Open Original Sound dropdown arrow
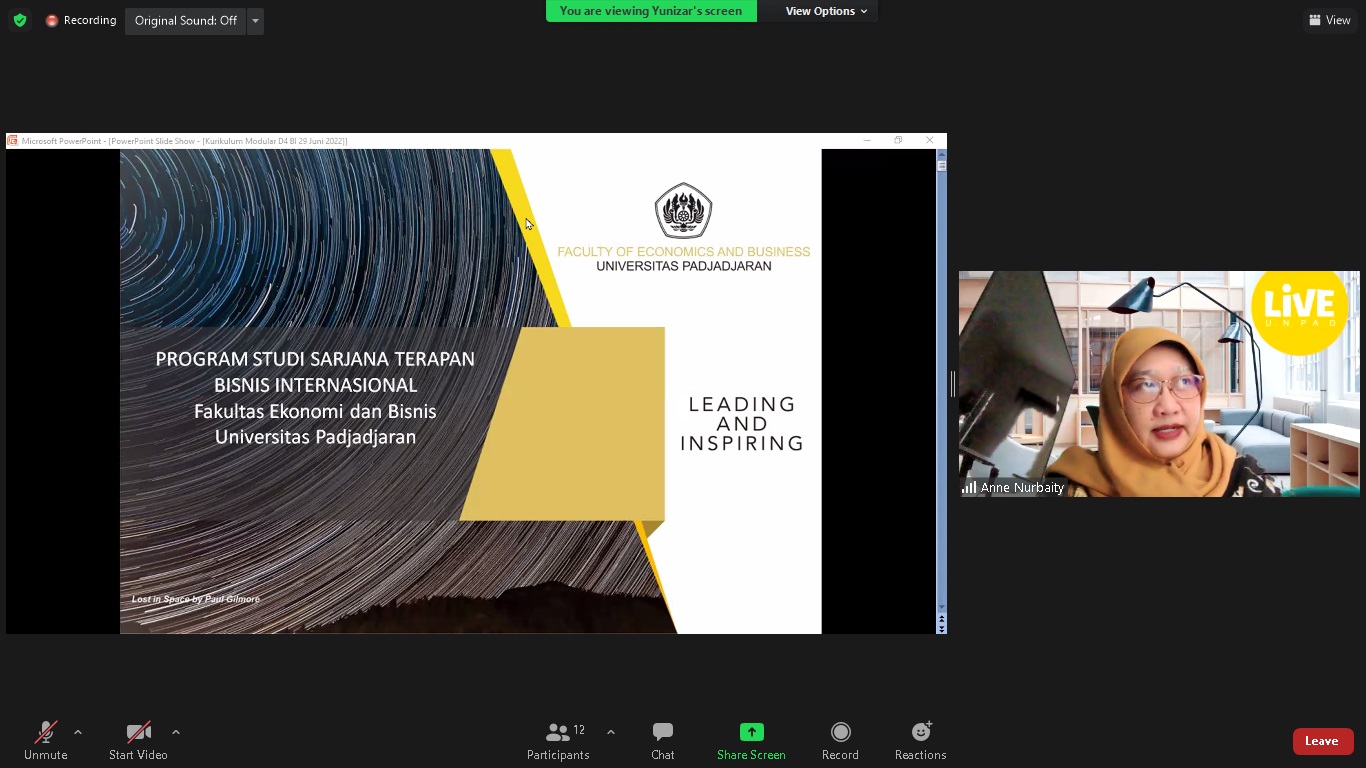This screenshot has height=768, width=1366. tap(255, 21)
